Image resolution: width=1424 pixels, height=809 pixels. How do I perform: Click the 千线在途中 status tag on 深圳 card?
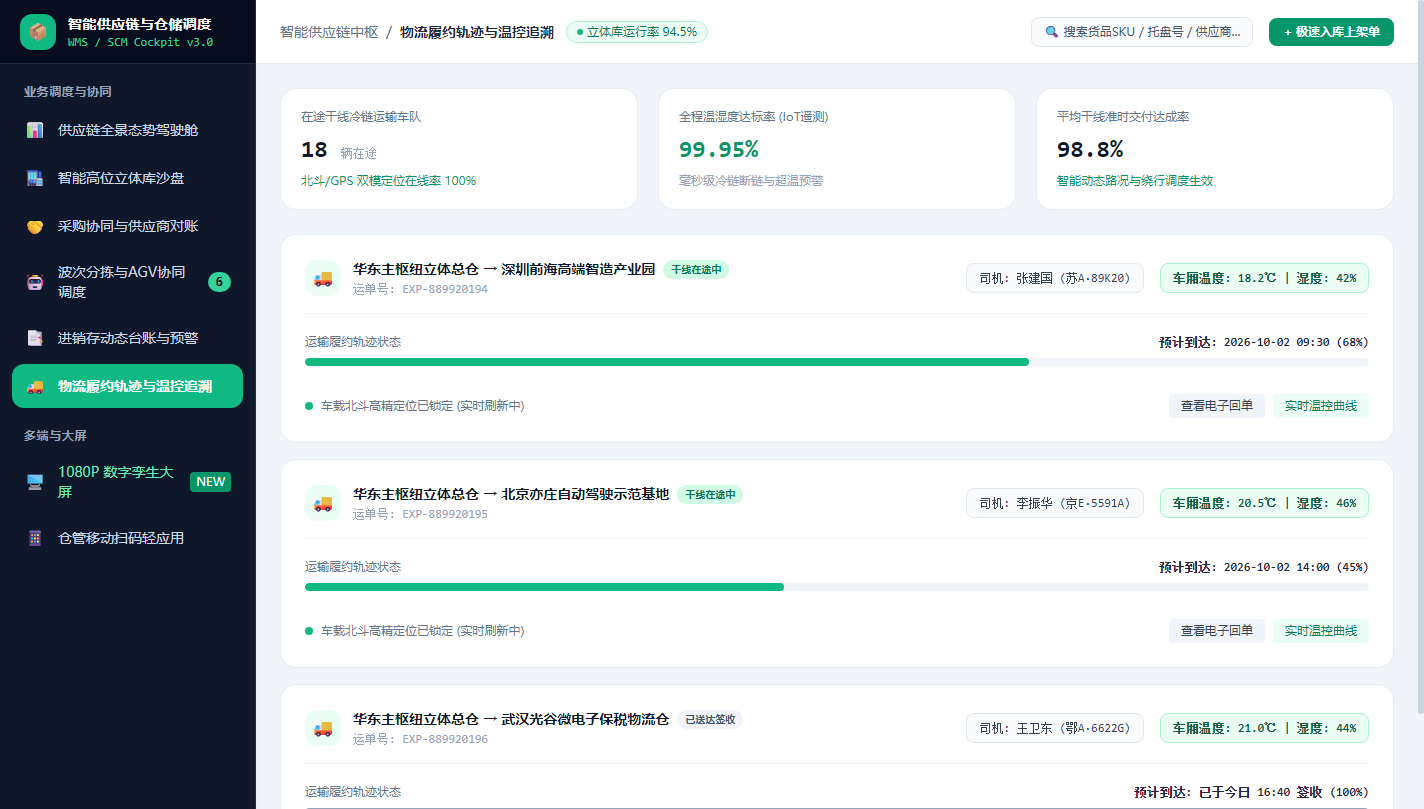pos(696,270)
